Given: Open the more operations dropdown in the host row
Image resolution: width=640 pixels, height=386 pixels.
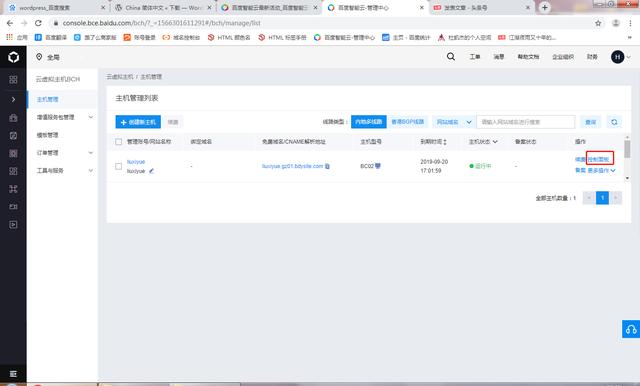Looking at the screenshot, I should click(601, 171).
